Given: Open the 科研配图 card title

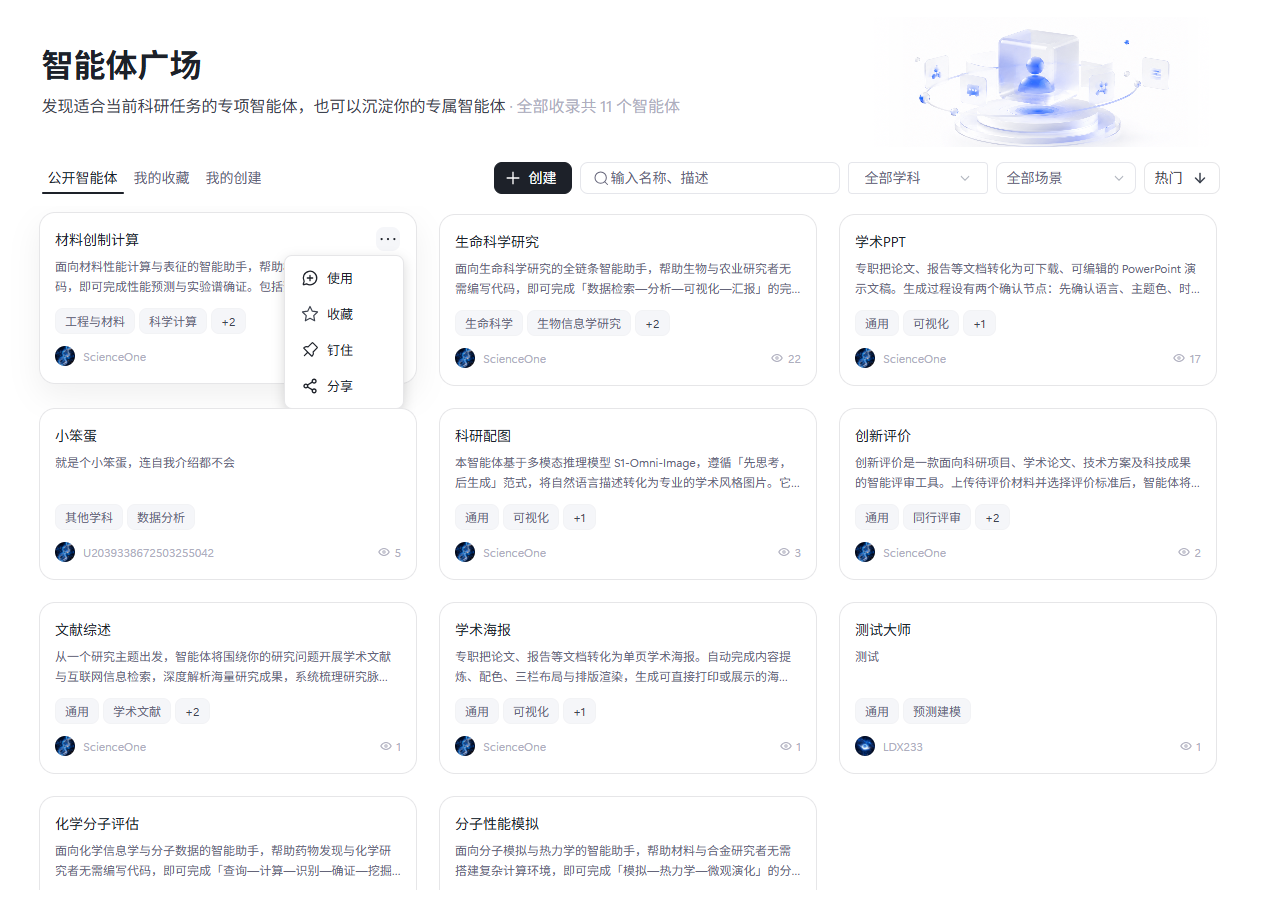Looking at the screenshot, I should tap(483, 436).
